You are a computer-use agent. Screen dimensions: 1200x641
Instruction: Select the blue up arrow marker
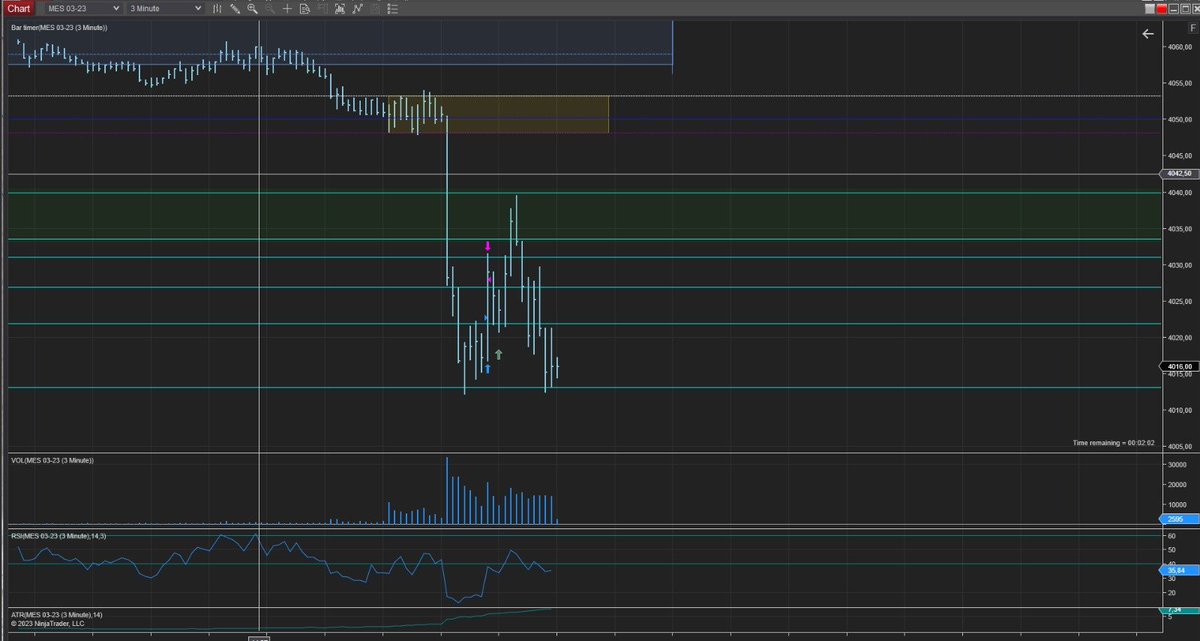(488, 369)
